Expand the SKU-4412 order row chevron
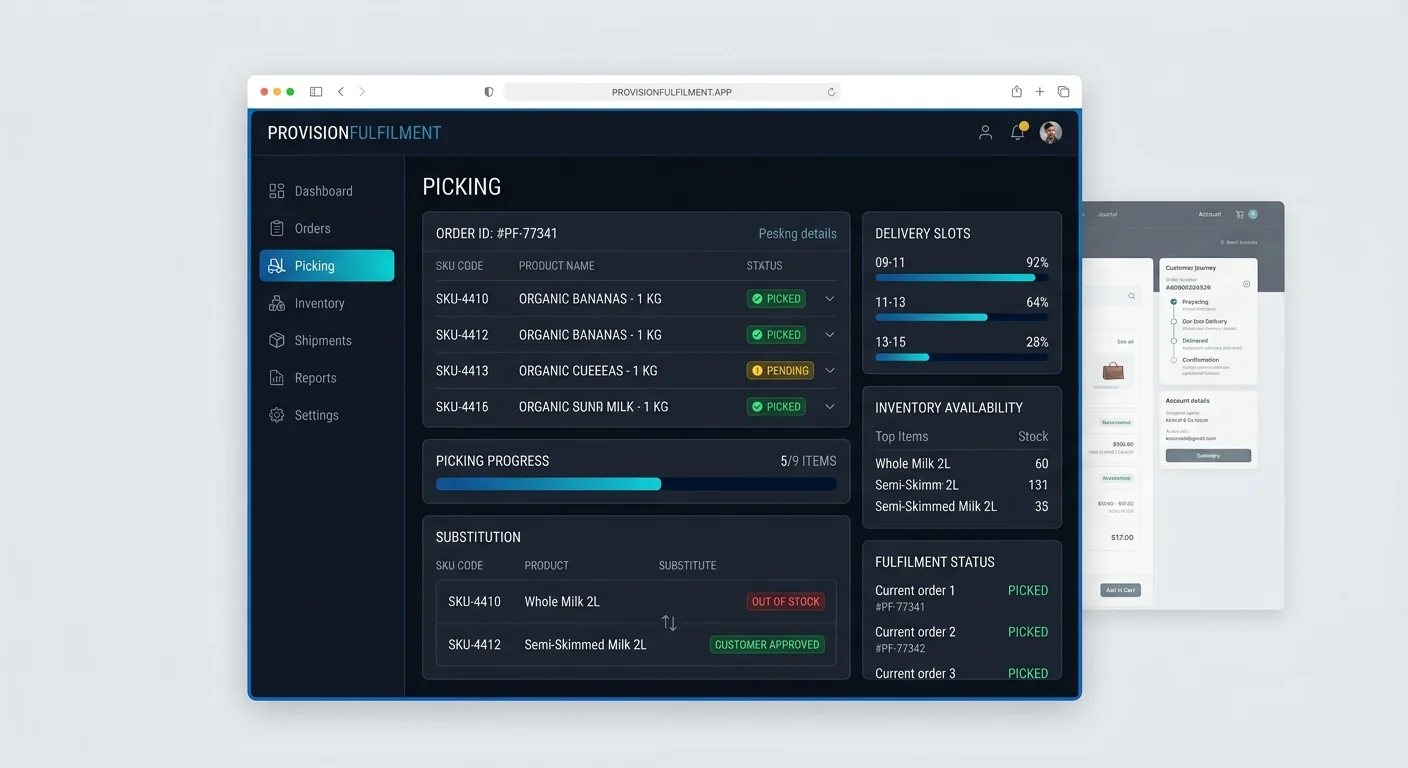This screenshot has height=768, width=1408. coord(829,335)
